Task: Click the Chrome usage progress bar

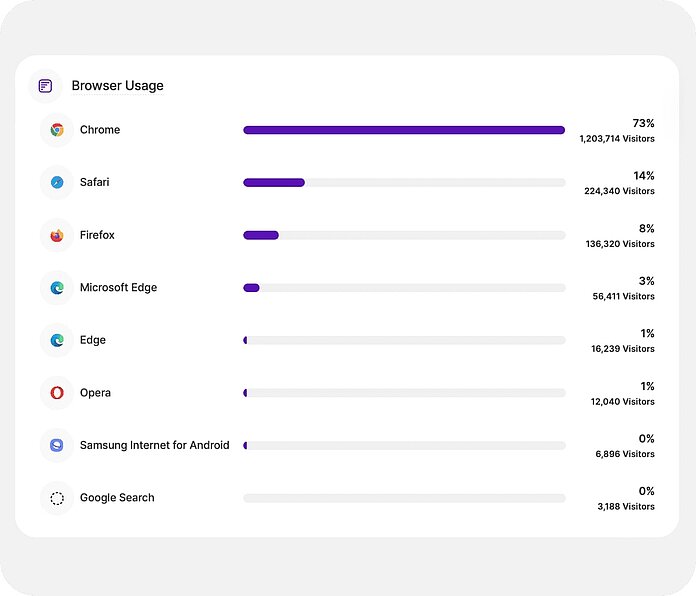Action: click(x=404, y=130)
